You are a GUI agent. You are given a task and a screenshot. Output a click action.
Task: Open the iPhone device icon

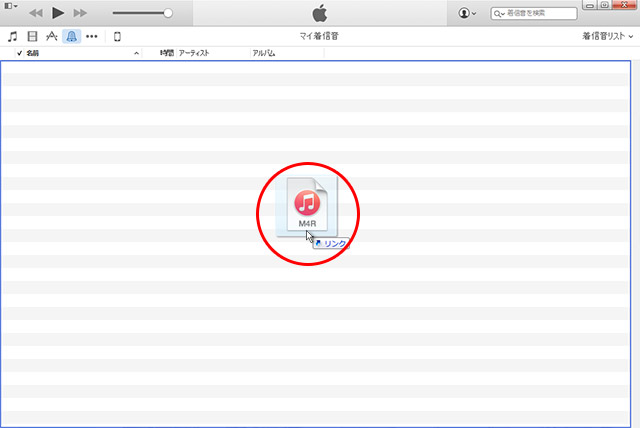tap(117, 36)
